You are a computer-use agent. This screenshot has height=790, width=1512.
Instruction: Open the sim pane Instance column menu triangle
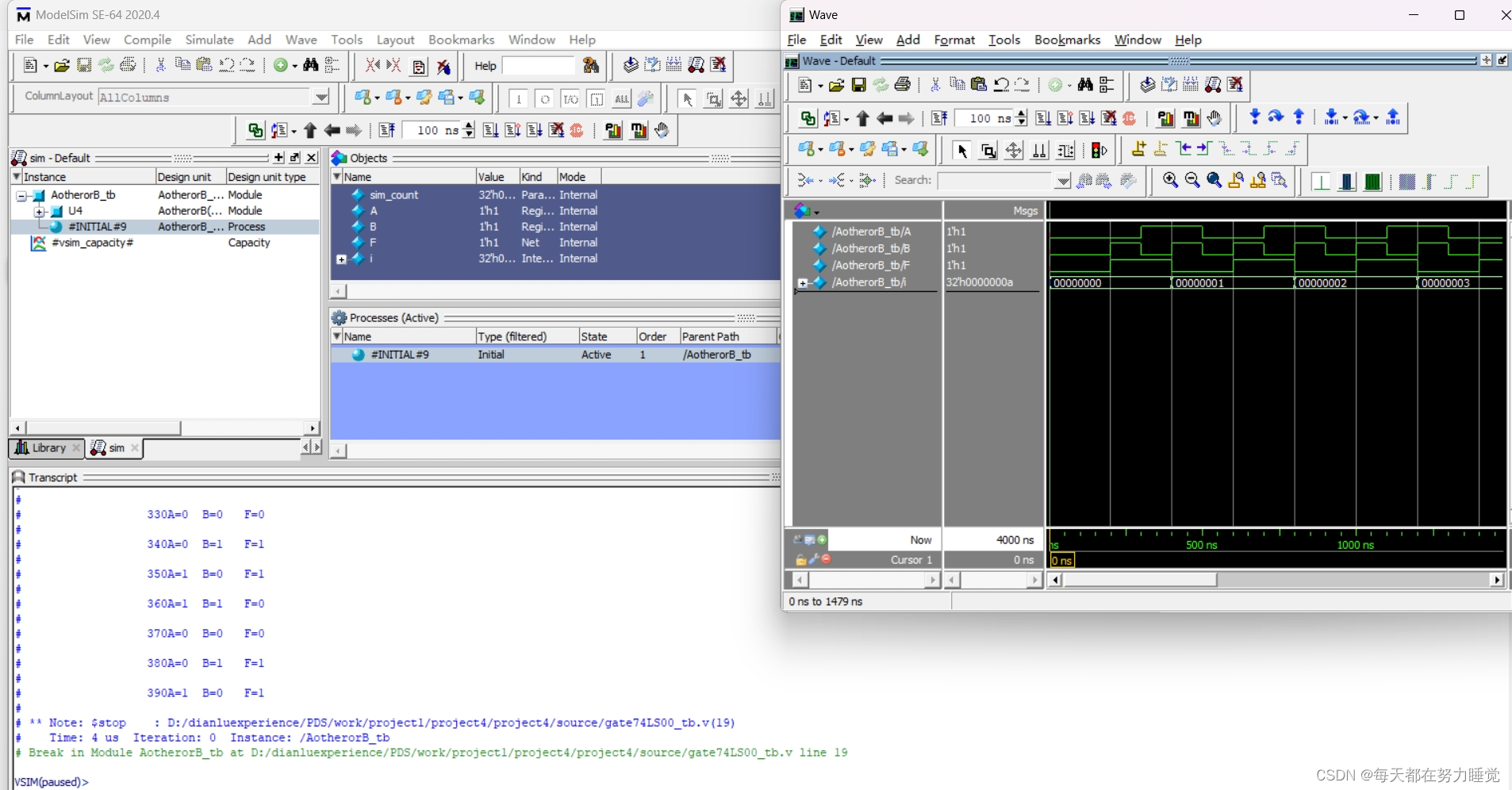tap(17, 176)
